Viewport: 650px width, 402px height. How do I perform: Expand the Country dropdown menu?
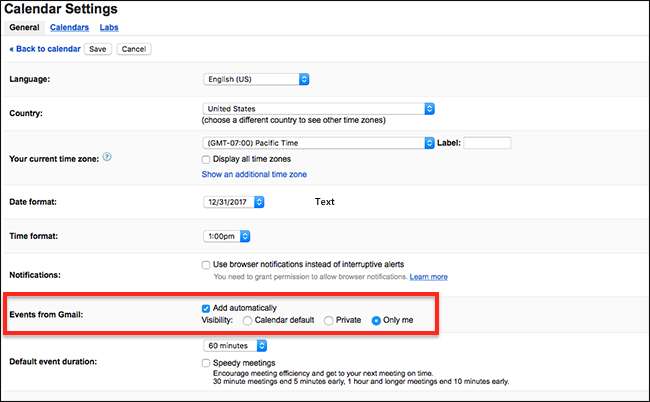pos(317,108)
